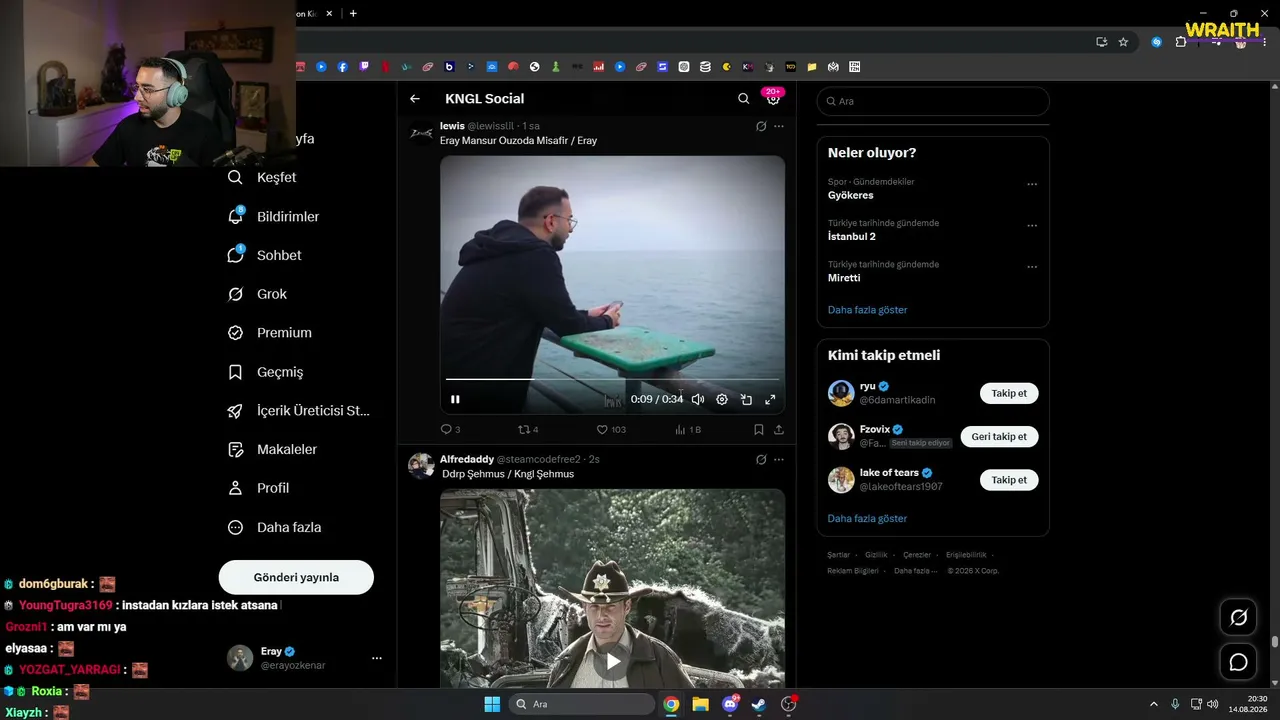Open the floating chat messages button

coord(1238,662)
